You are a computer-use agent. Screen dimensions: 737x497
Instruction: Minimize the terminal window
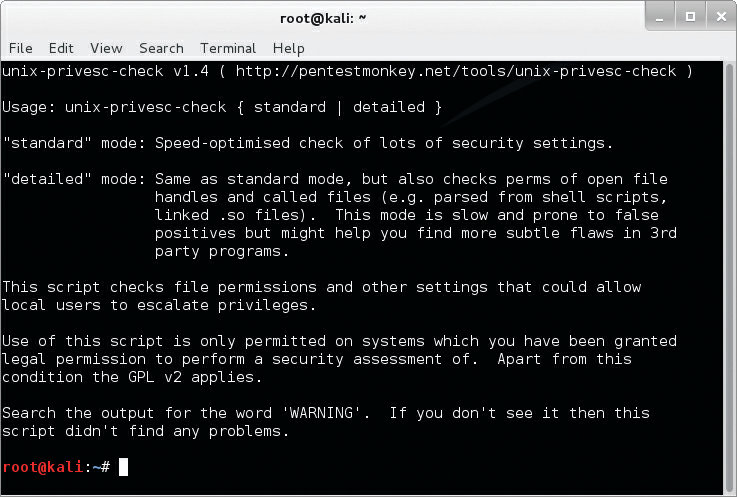(660, 16)
